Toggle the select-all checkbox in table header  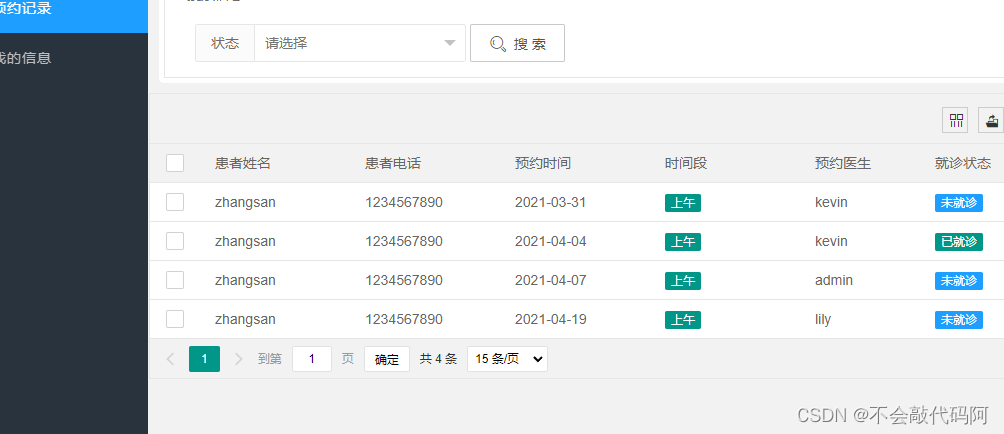pos(175,163)
